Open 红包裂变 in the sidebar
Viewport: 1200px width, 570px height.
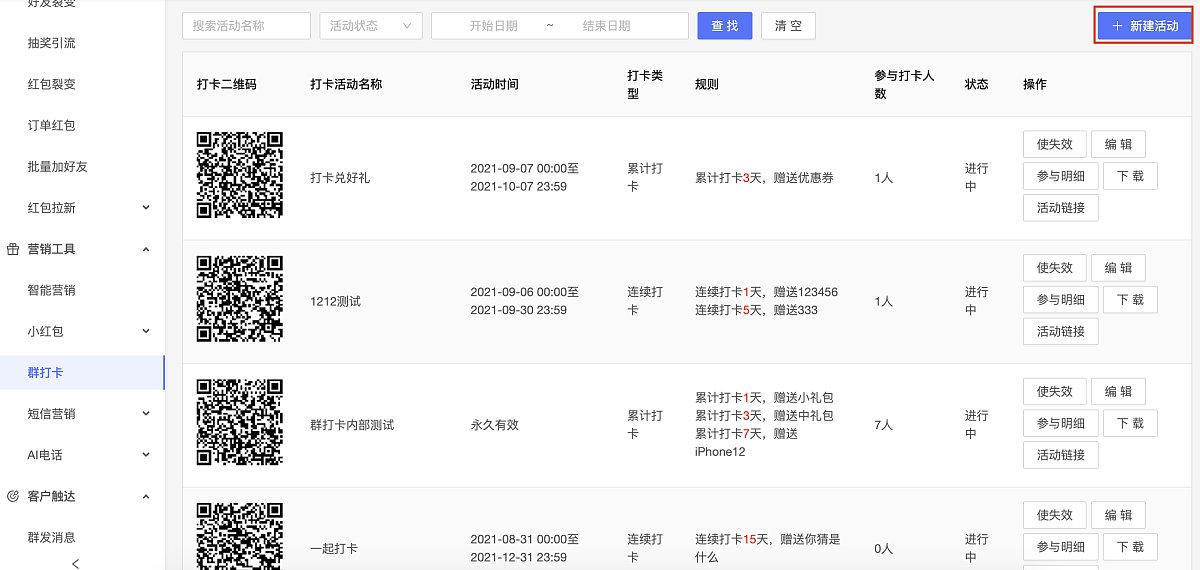pos(51,84)
